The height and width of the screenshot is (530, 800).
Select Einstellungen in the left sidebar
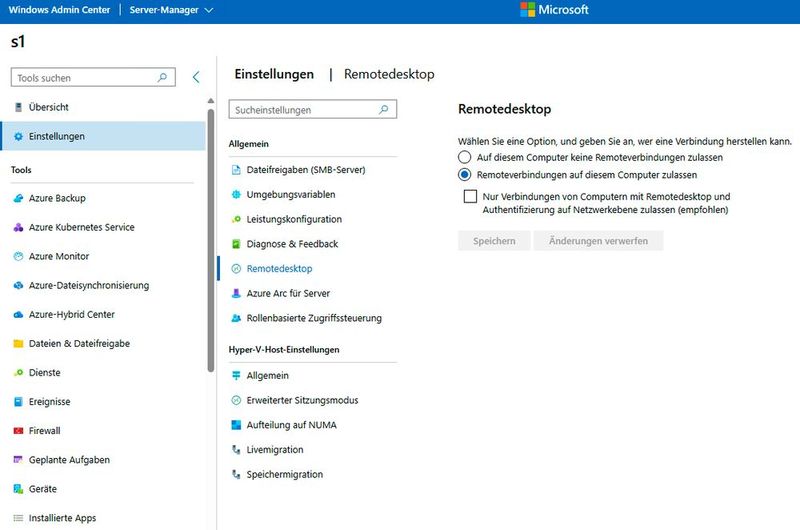tap(103, 136)
